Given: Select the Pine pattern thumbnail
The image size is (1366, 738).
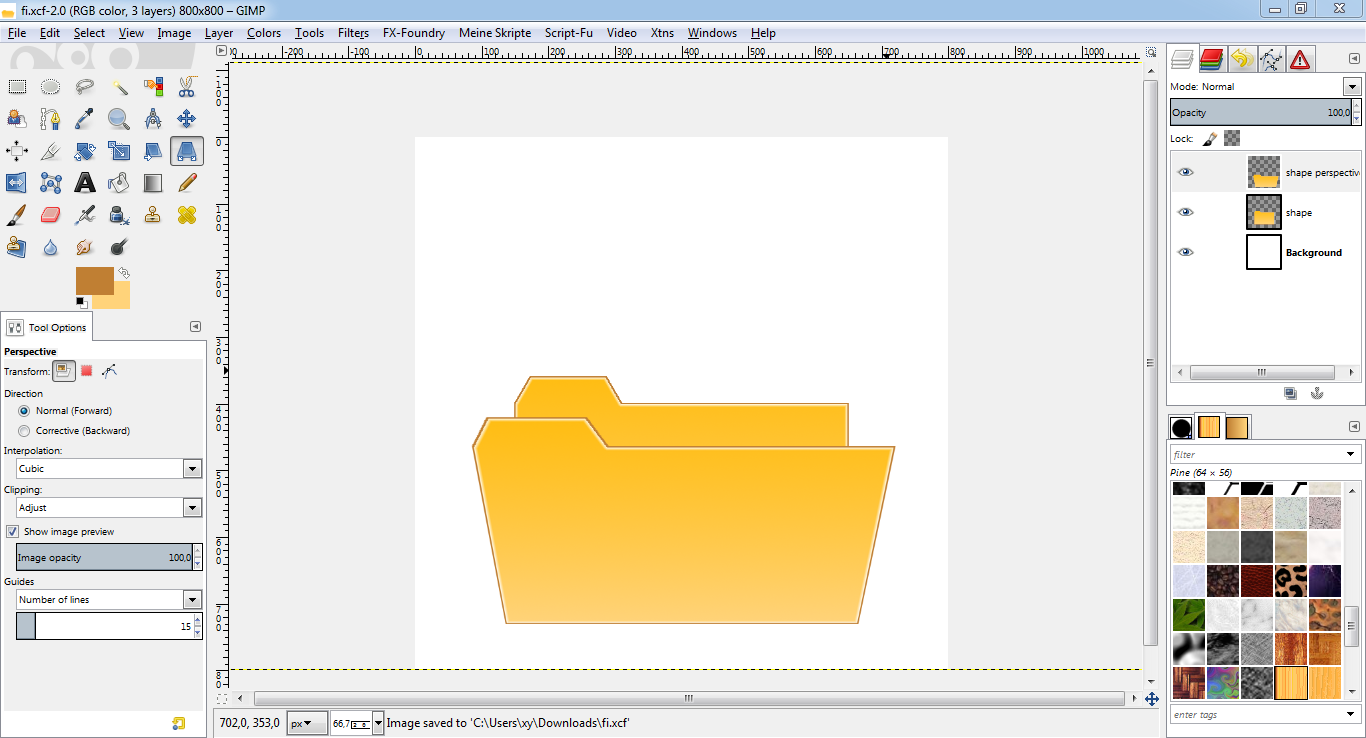Looking at the screenshot, I should pyautogui.click(x=1291, y=682).
